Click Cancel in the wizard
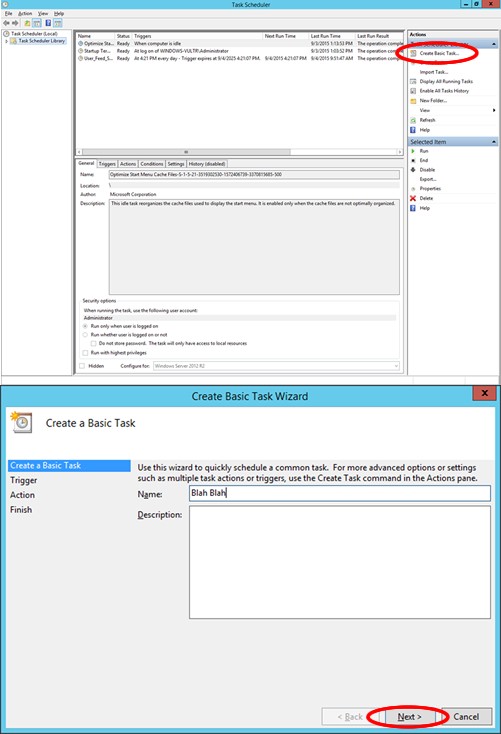 pyautogui.click(x=466, y=717)
